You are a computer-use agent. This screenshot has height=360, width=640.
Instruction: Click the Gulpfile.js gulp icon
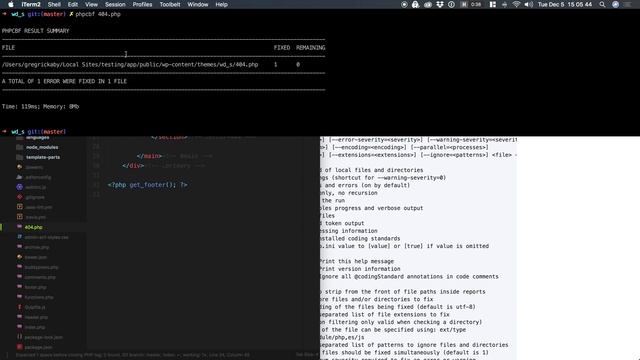tap(19, 307)
